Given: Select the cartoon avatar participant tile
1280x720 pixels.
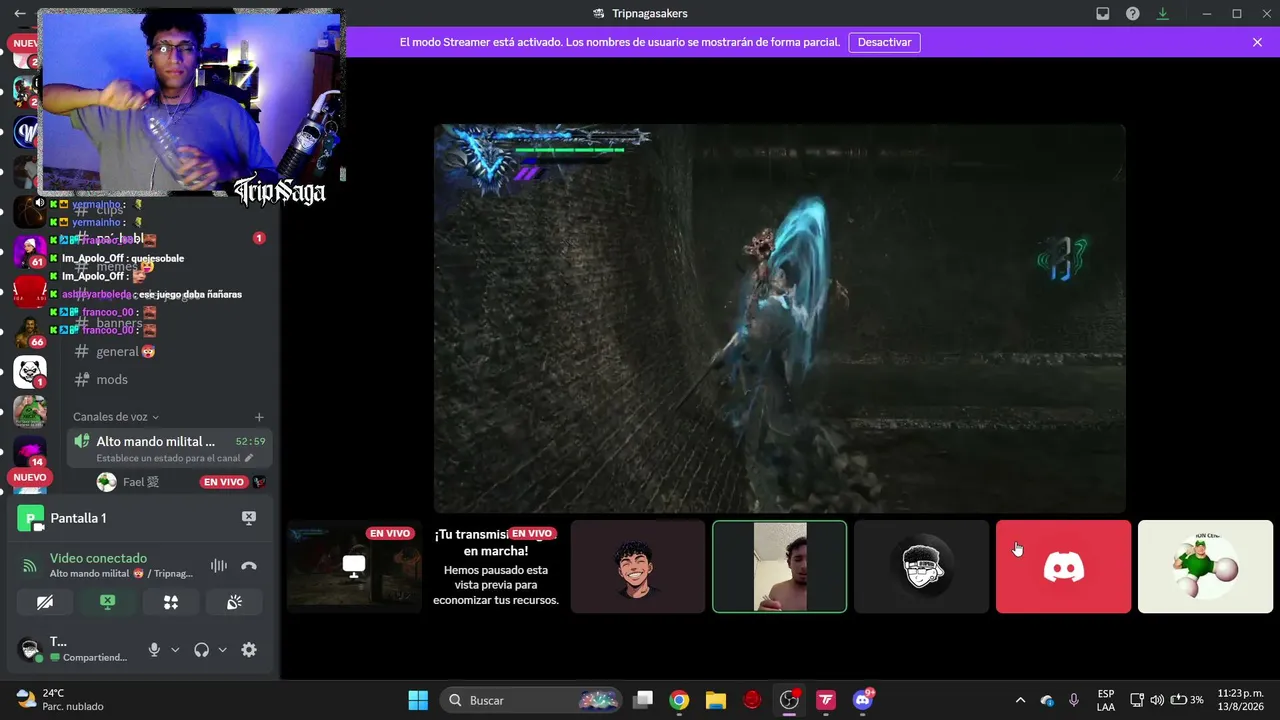Looking at the screenshot, I should (638, 566).
